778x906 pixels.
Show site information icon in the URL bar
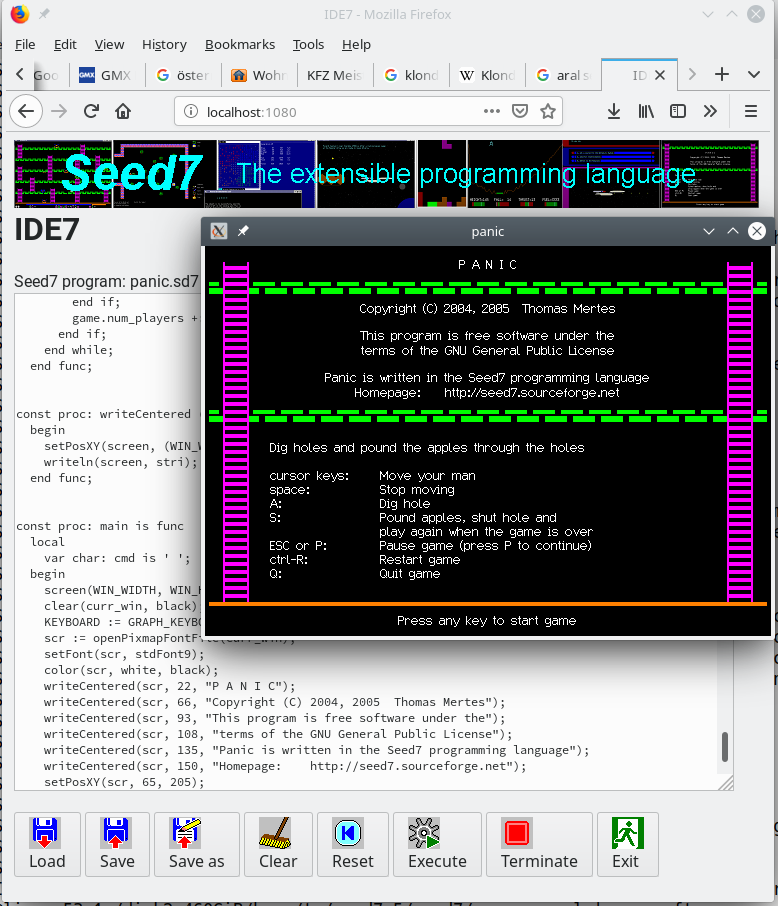(x=191, y=112)
